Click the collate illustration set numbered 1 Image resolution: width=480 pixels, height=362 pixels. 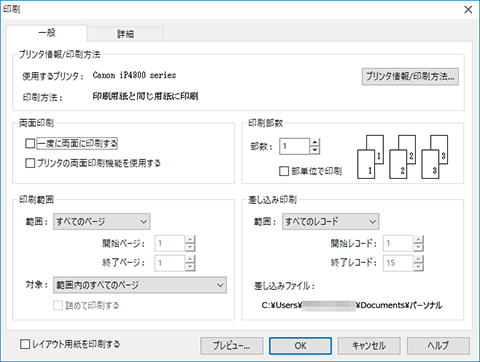(x=370, y=157)
